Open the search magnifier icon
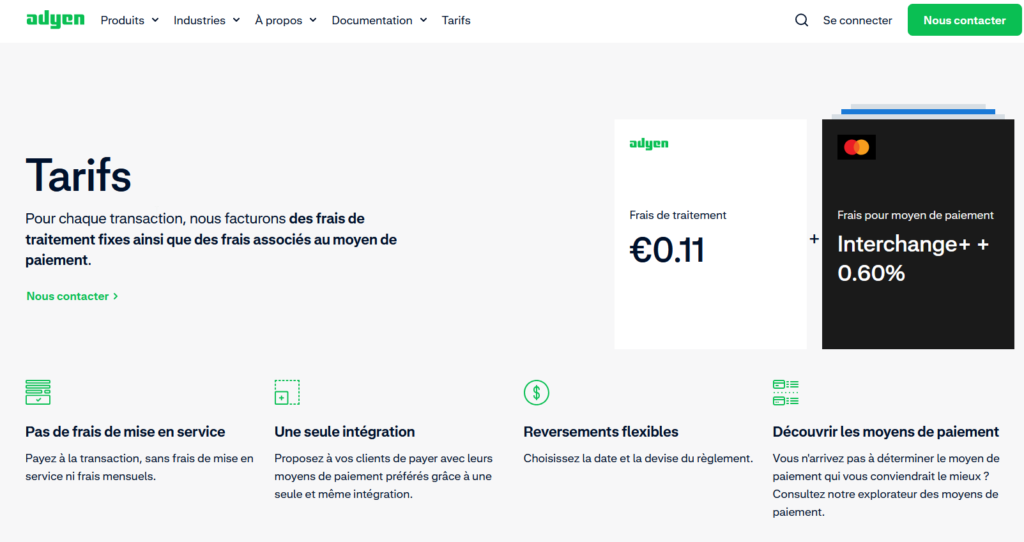Screen dimensions: 1024x542 point(801,20)
